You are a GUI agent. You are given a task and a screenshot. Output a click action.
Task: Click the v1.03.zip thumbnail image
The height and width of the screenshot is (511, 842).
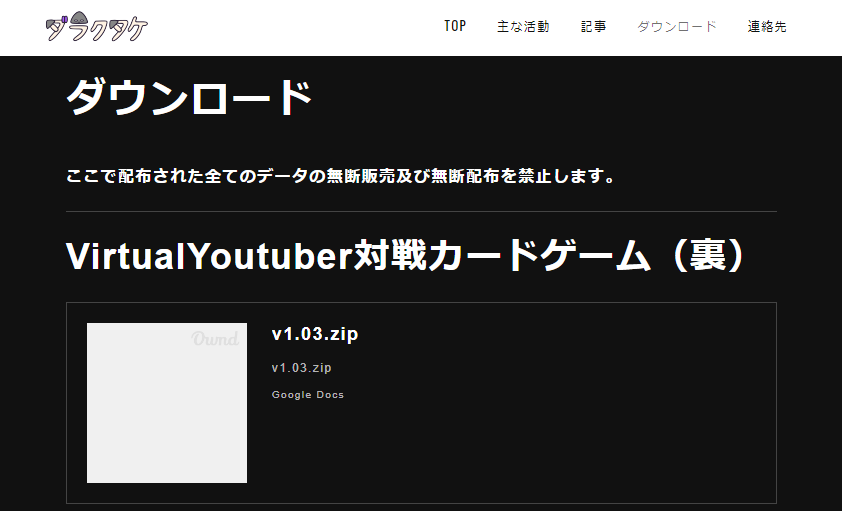point(167,403)
